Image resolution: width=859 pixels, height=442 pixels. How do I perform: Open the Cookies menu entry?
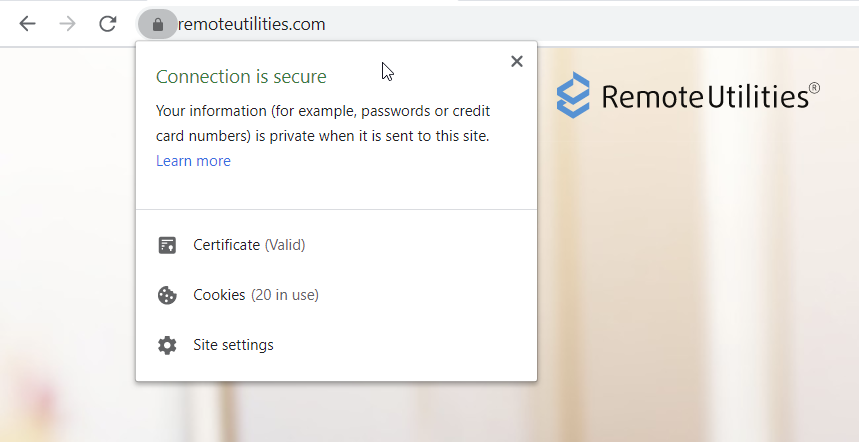[219, 295]
